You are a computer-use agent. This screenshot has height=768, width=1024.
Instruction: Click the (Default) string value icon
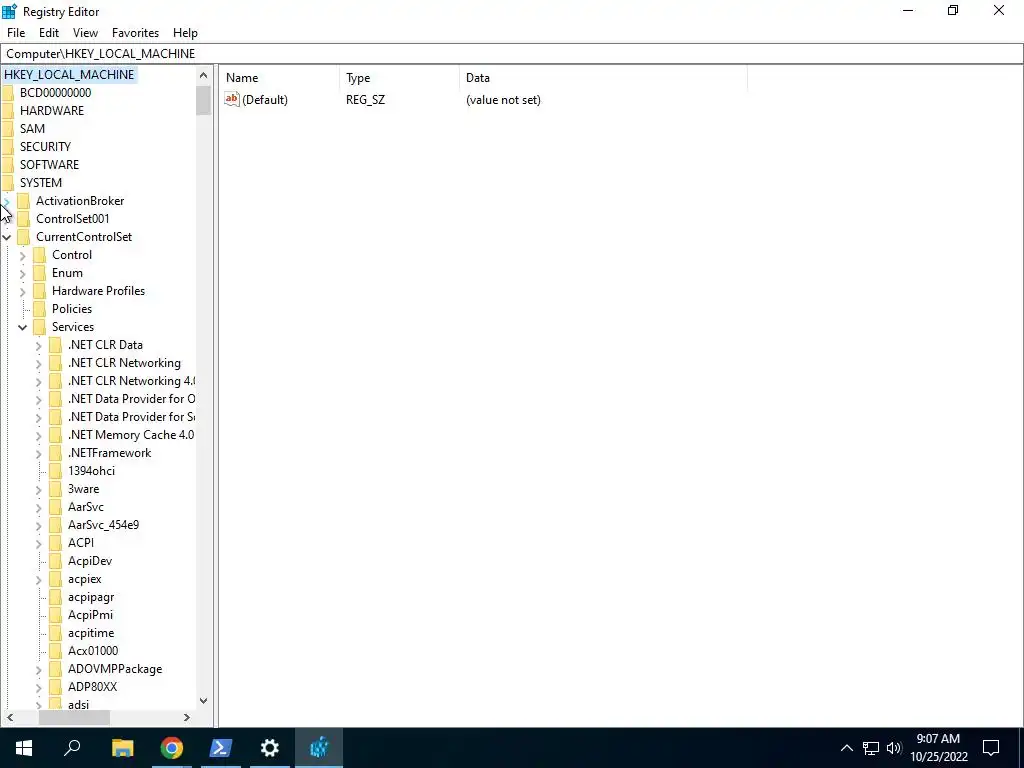click(232, 99)
